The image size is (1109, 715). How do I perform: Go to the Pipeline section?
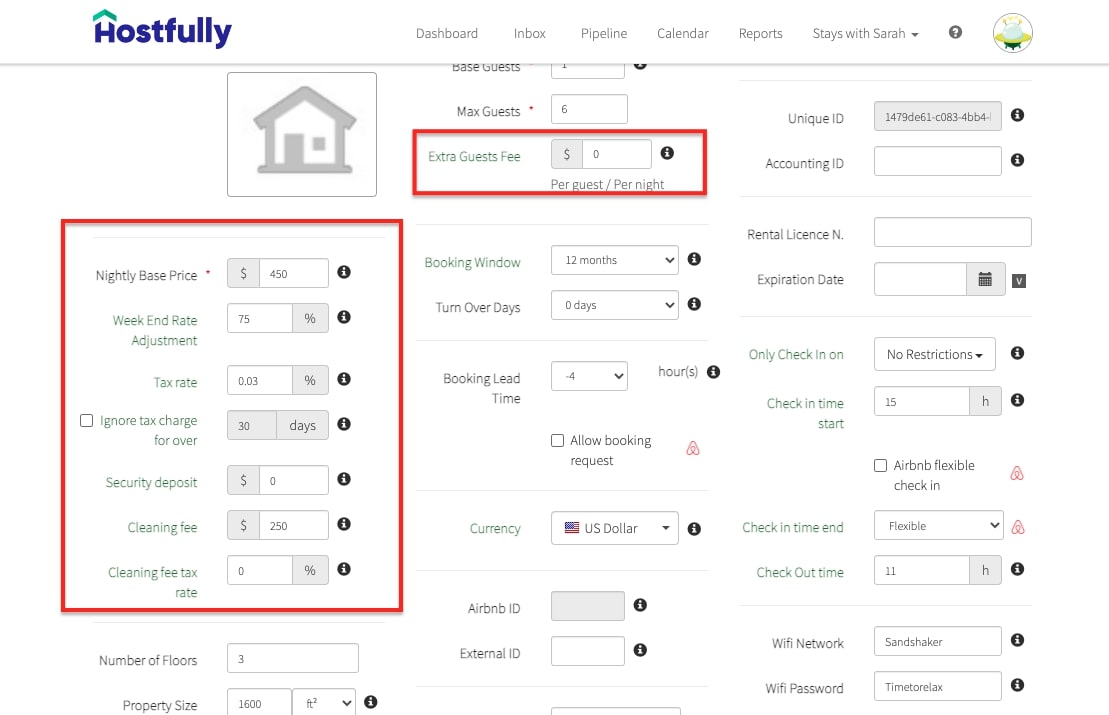tap(603, 33)
